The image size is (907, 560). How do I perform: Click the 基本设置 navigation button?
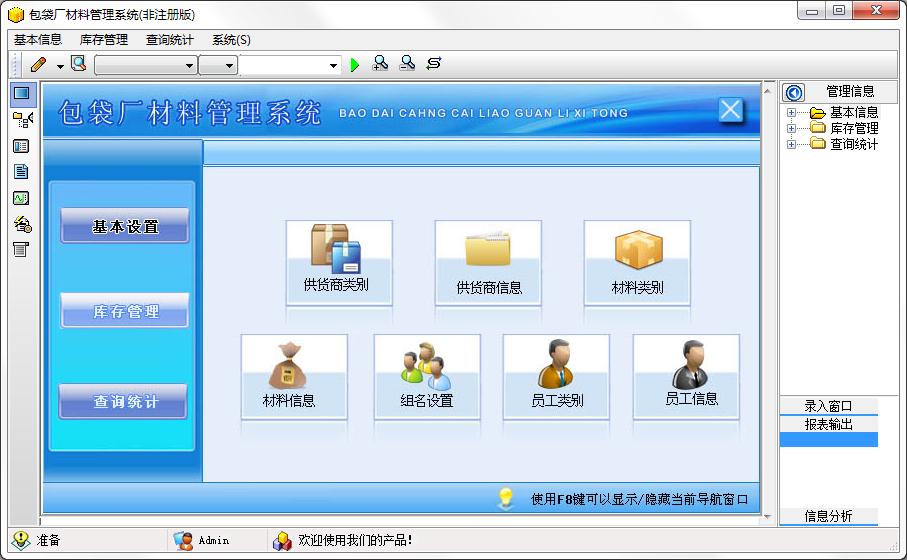click(x=124, y=226)
